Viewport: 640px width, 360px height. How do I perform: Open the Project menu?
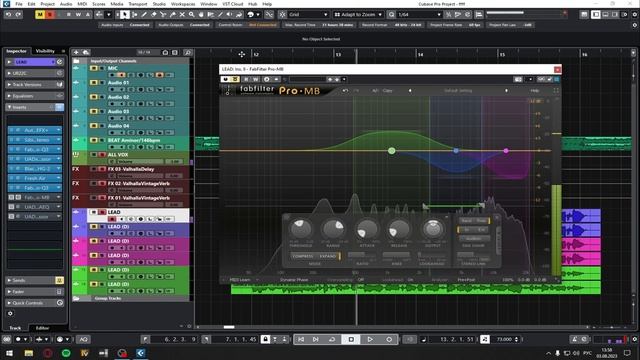point(47,4)
